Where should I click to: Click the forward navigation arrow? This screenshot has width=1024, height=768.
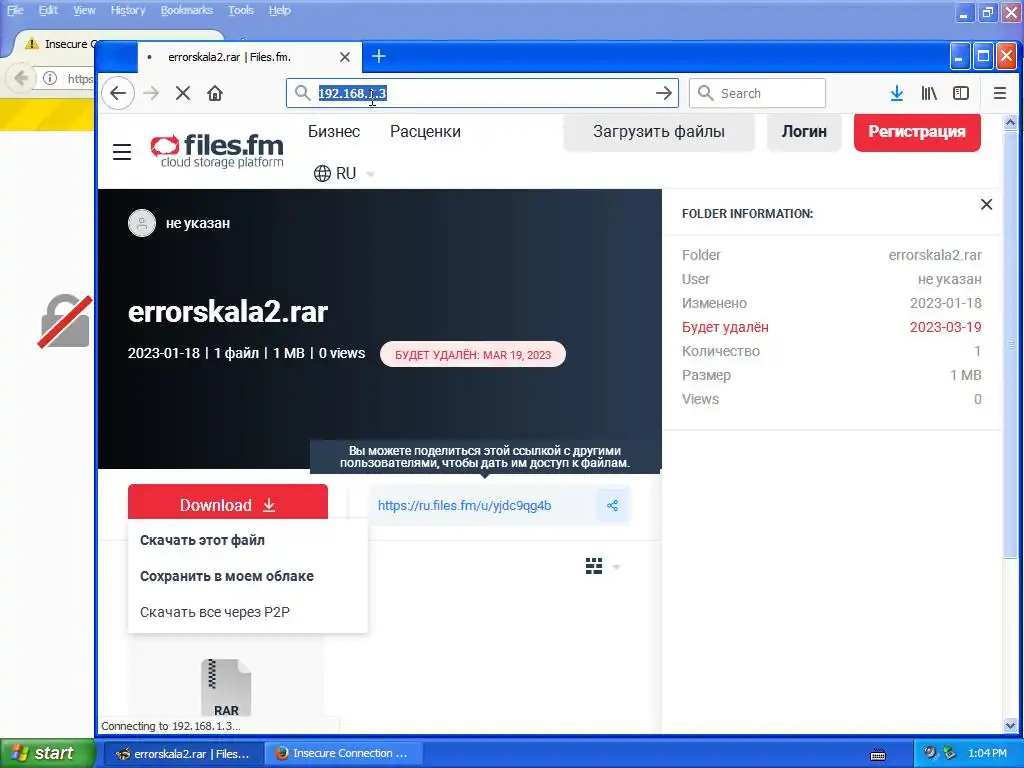(151, 93)
